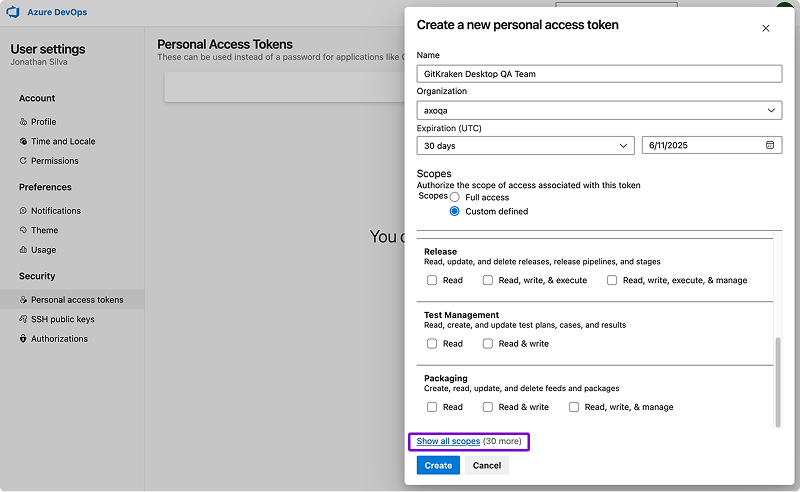This screenshot has width=800, height=492.
Task: Check the Packaging Read & write checkbox
Action: [488, 407]
